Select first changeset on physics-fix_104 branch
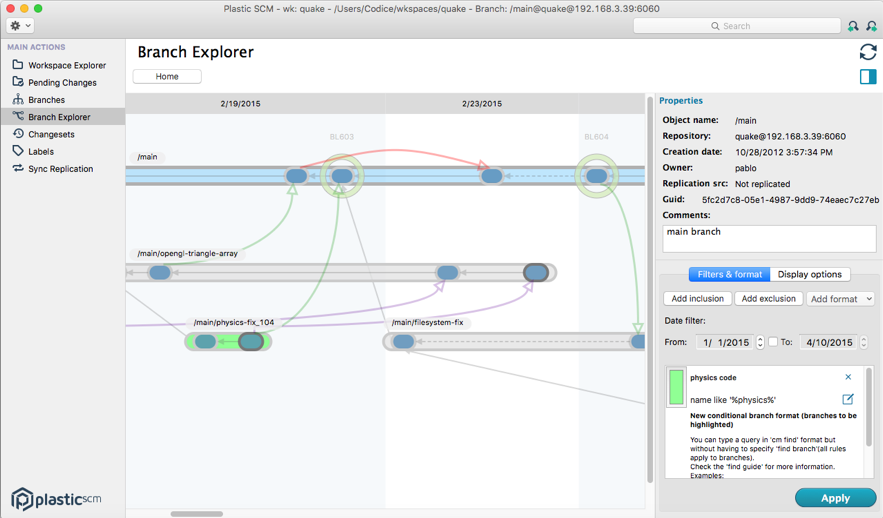The height and width of the screenshot is (518, 883). tap(205, 342)
